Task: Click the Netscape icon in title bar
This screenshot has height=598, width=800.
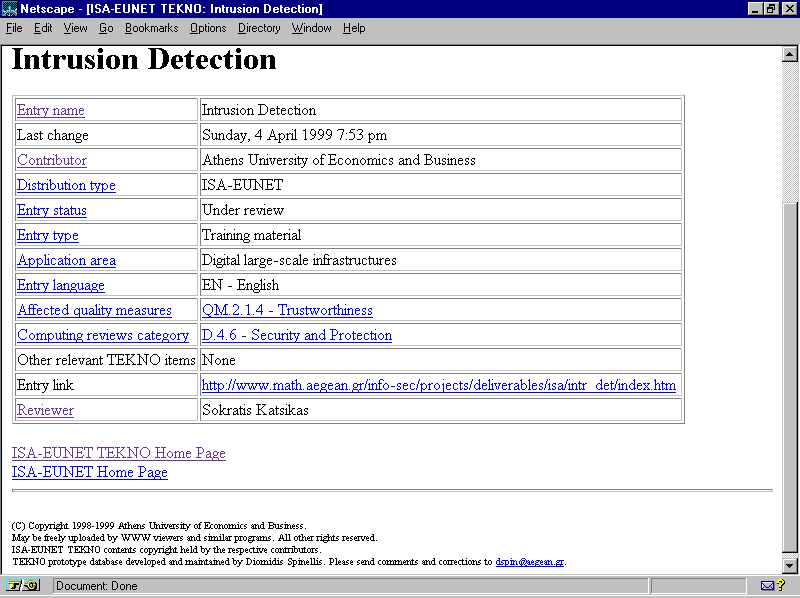Action: (x=9, y=9)
